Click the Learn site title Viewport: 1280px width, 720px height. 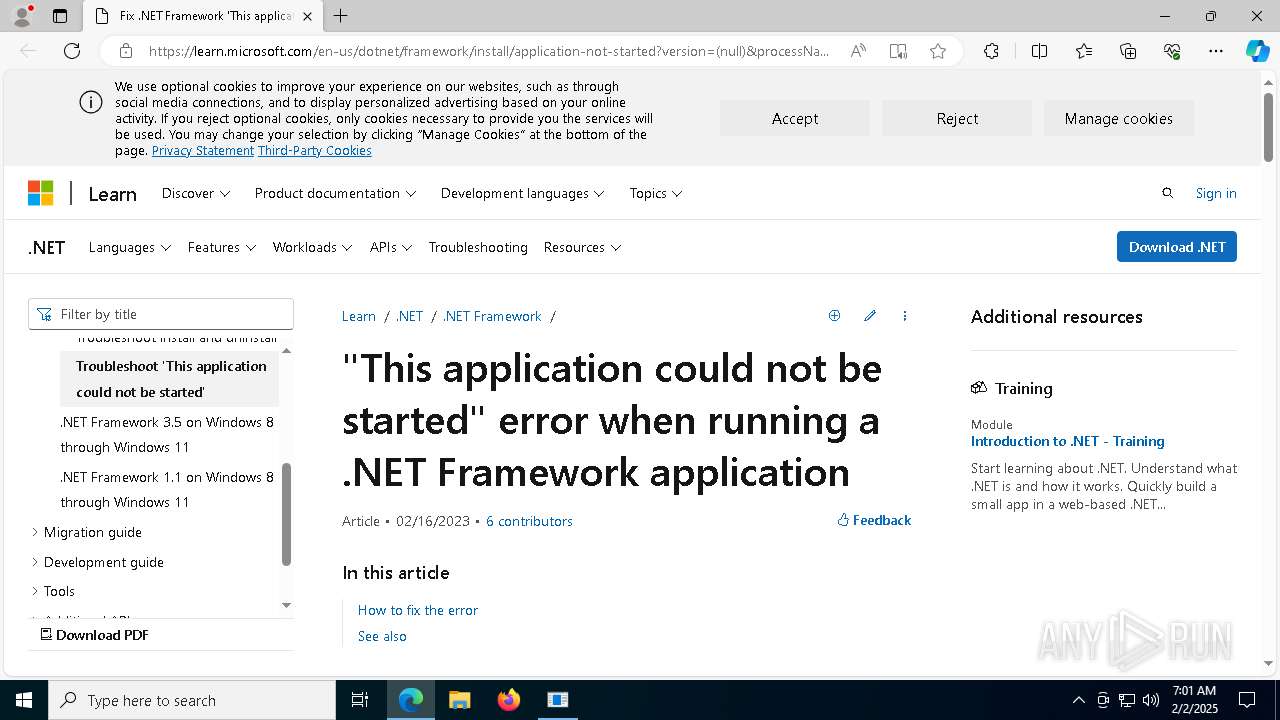tap(112, 194)
